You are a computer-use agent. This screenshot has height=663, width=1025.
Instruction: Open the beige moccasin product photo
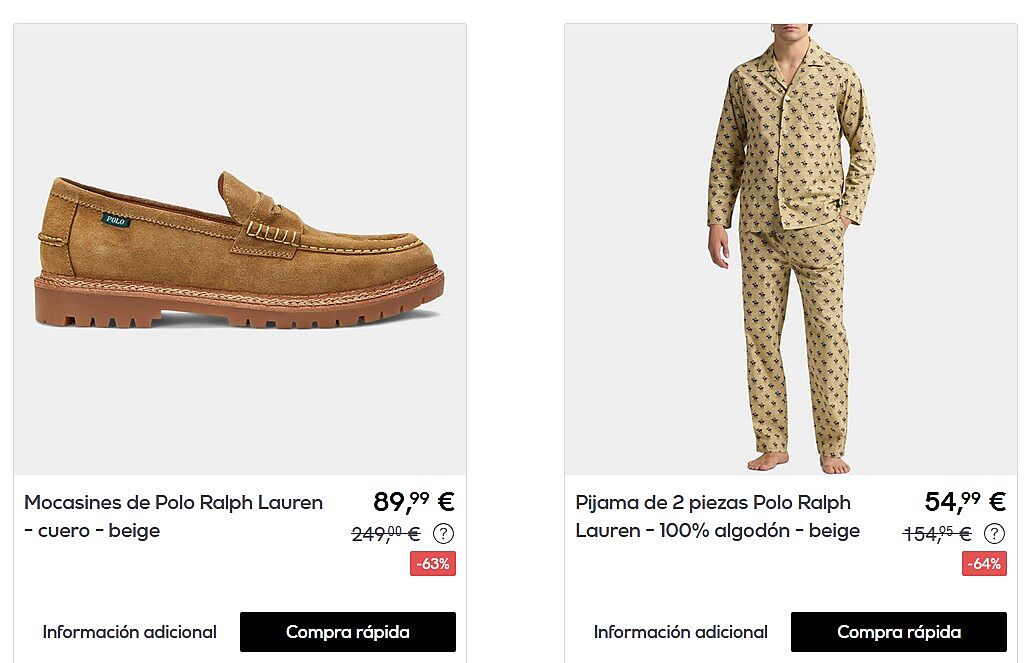240,250
